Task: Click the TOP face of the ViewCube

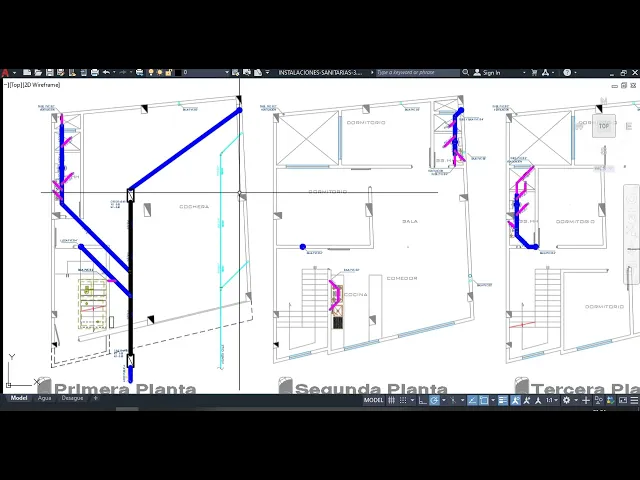Action: (x=604, y=126)
